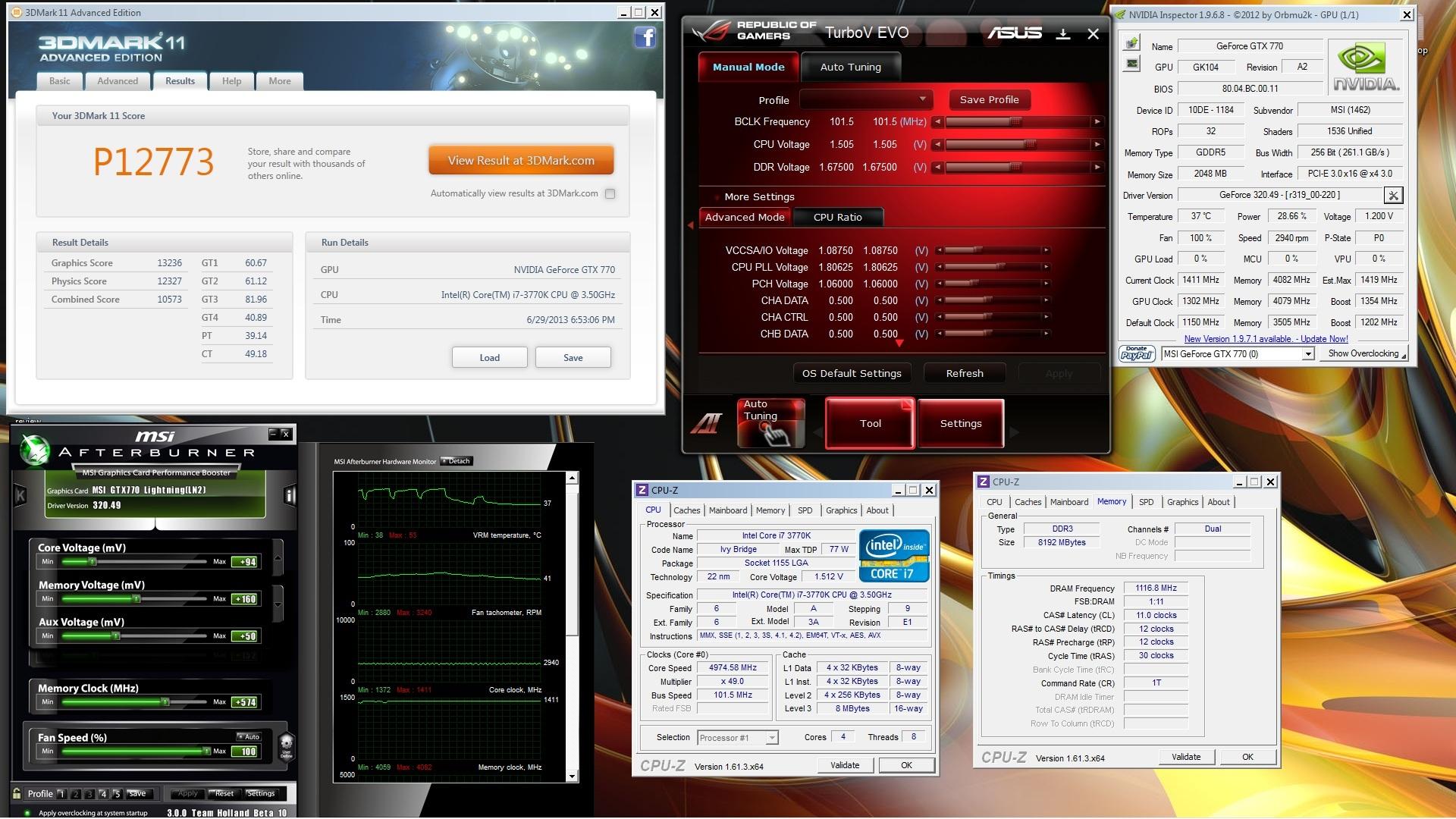Click OK in the right CPU-Z memory window
The height and width of the screenshot is (819, 1456).
coord(1247,757)
